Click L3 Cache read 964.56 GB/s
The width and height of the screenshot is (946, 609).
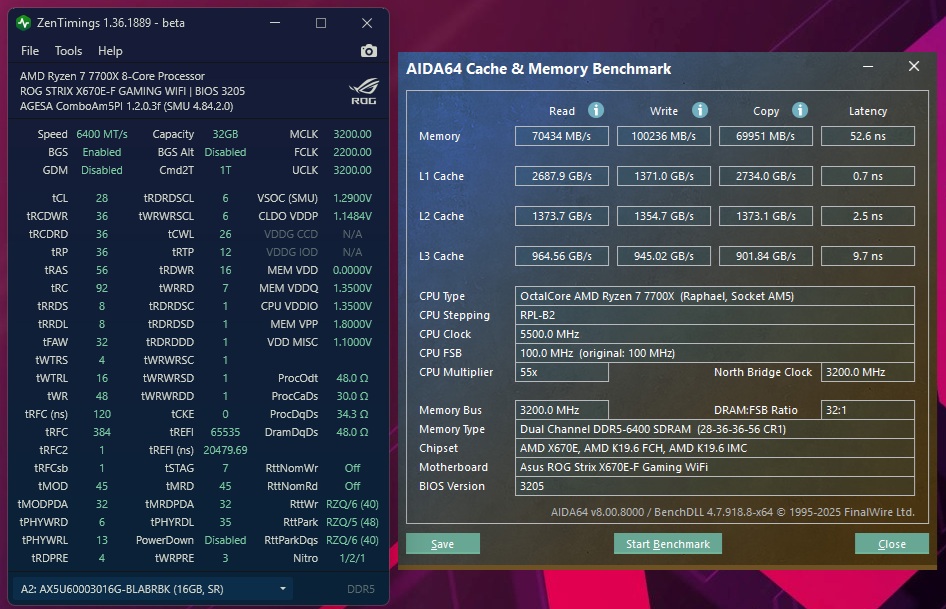point(562,256)
